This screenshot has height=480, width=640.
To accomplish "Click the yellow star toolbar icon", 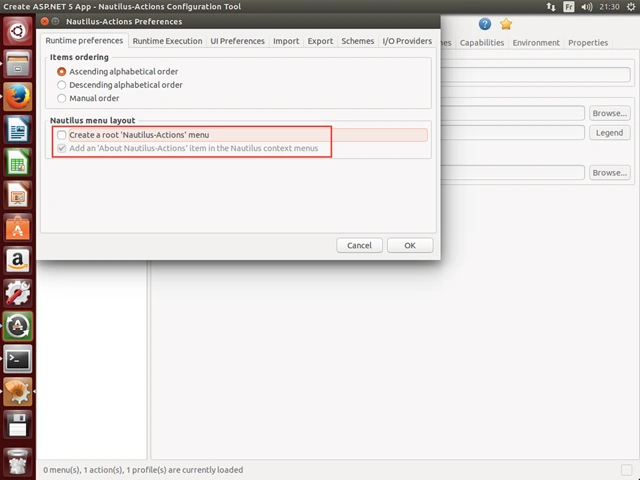I will [506, 24].
